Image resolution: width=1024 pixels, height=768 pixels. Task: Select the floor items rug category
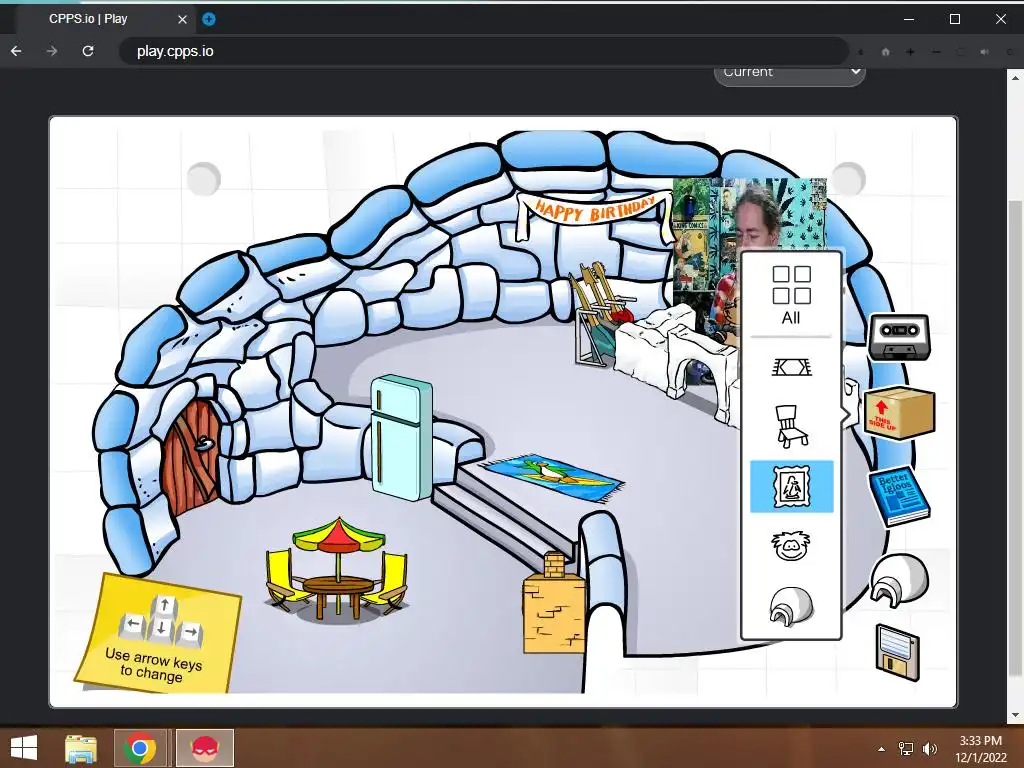click(792, 368)
